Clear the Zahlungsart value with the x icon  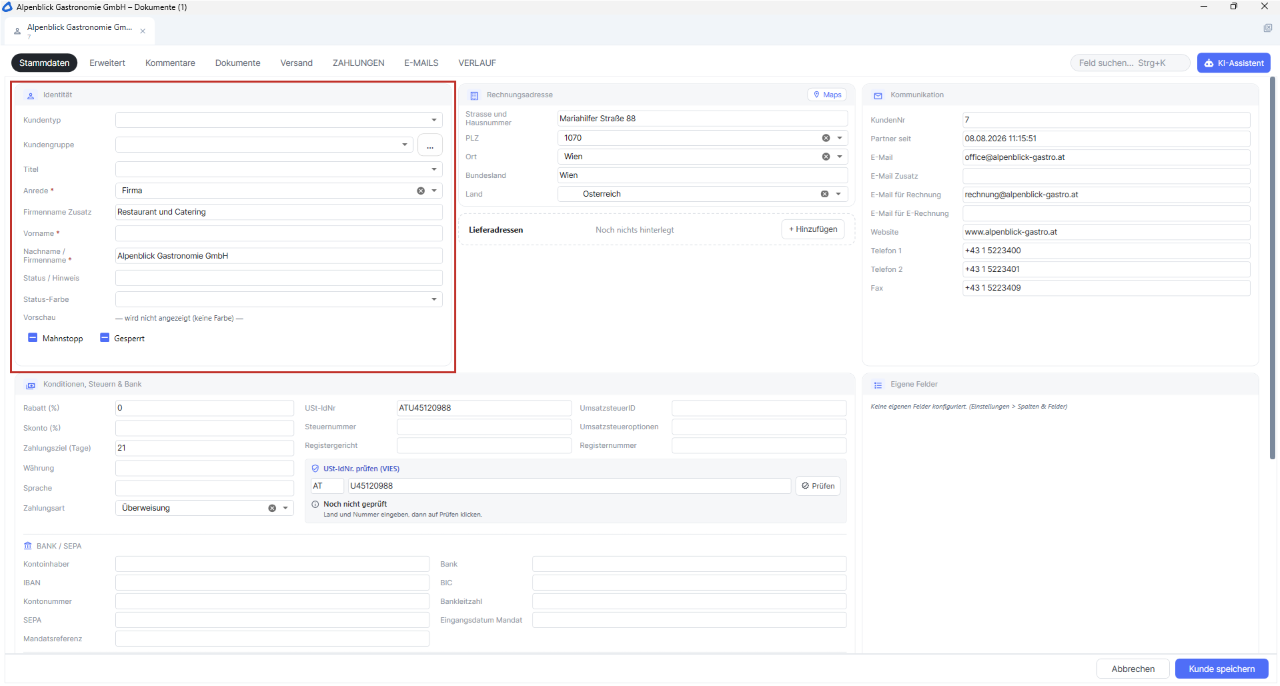(272, 508)
